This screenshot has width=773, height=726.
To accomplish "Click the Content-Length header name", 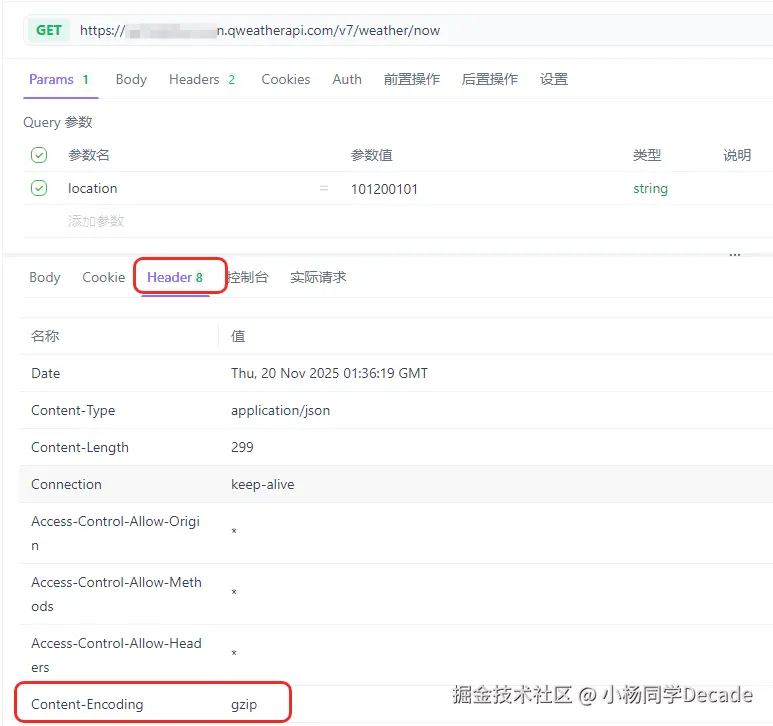I will click(80, 447).
